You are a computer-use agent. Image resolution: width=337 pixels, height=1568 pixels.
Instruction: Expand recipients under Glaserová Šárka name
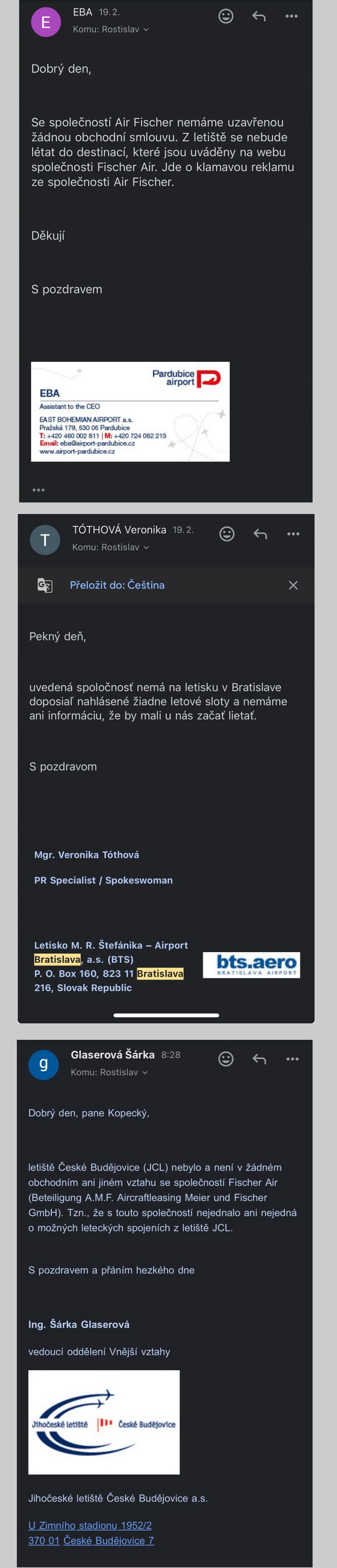110,1072
